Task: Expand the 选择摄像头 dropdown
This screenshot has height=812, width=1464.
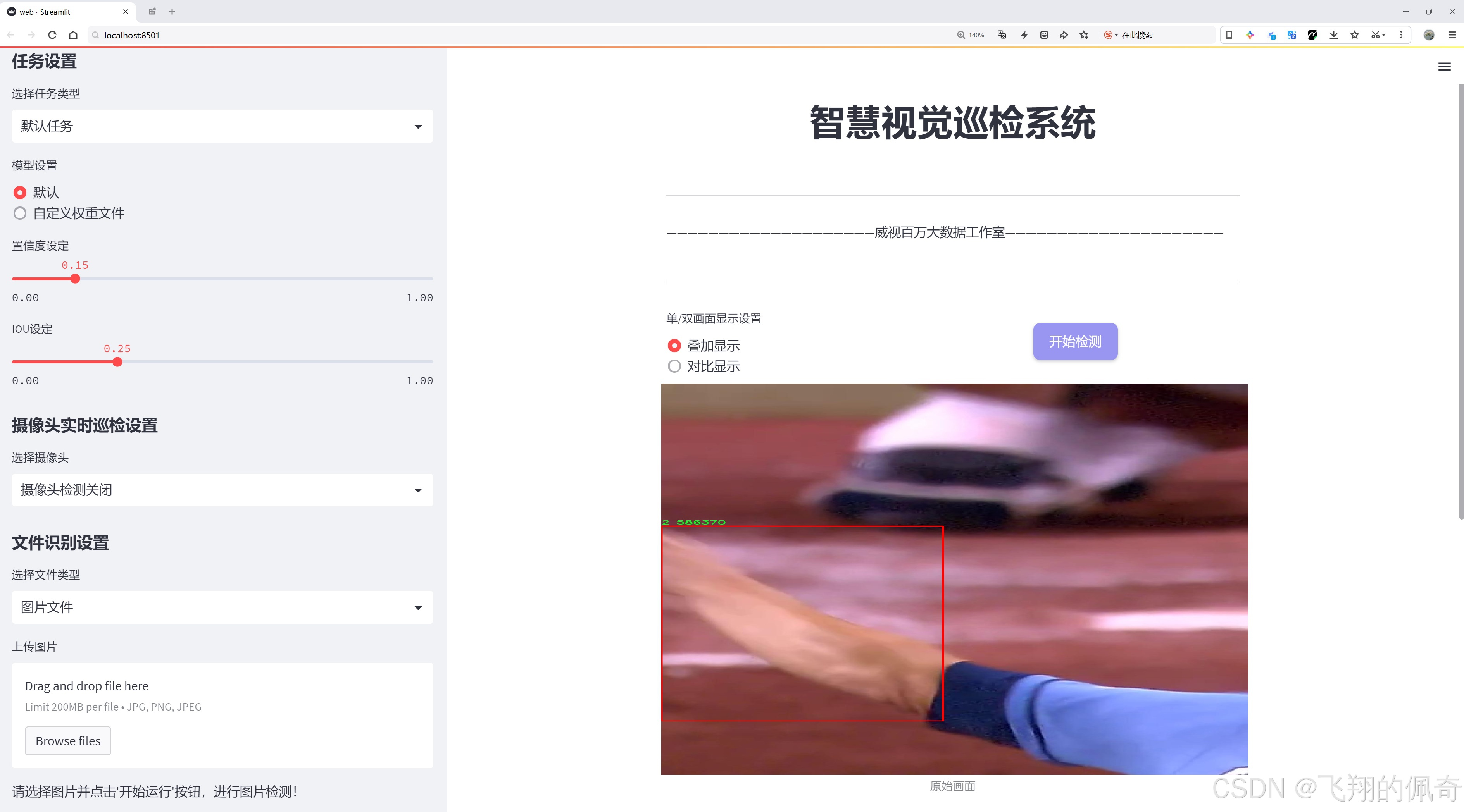Action: click(222, 489)
